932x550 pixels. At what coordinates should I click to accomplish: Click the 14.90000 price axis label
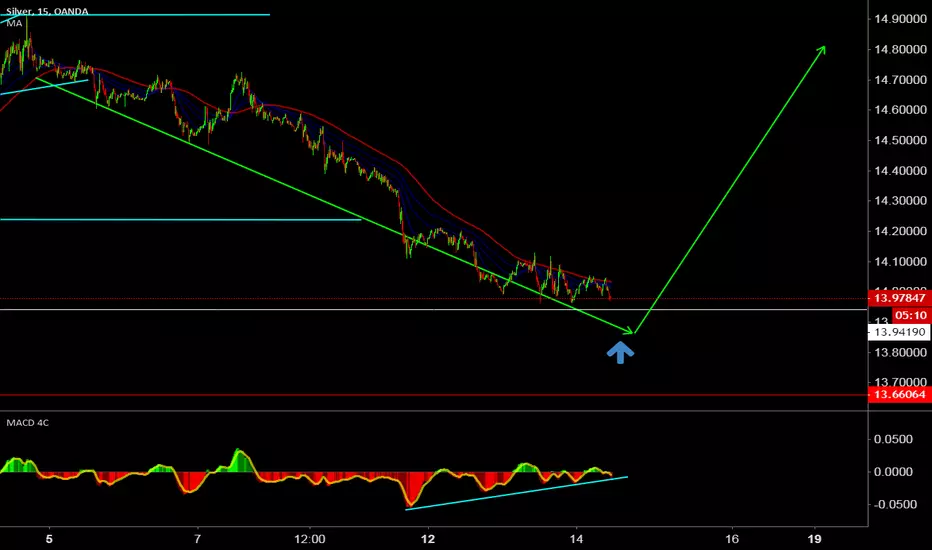[900, 19]
